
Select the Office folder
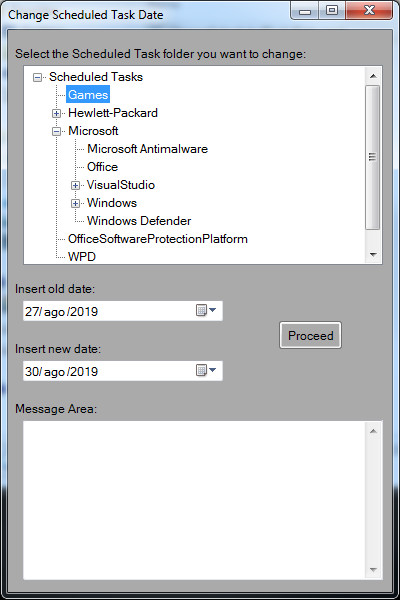102,167
